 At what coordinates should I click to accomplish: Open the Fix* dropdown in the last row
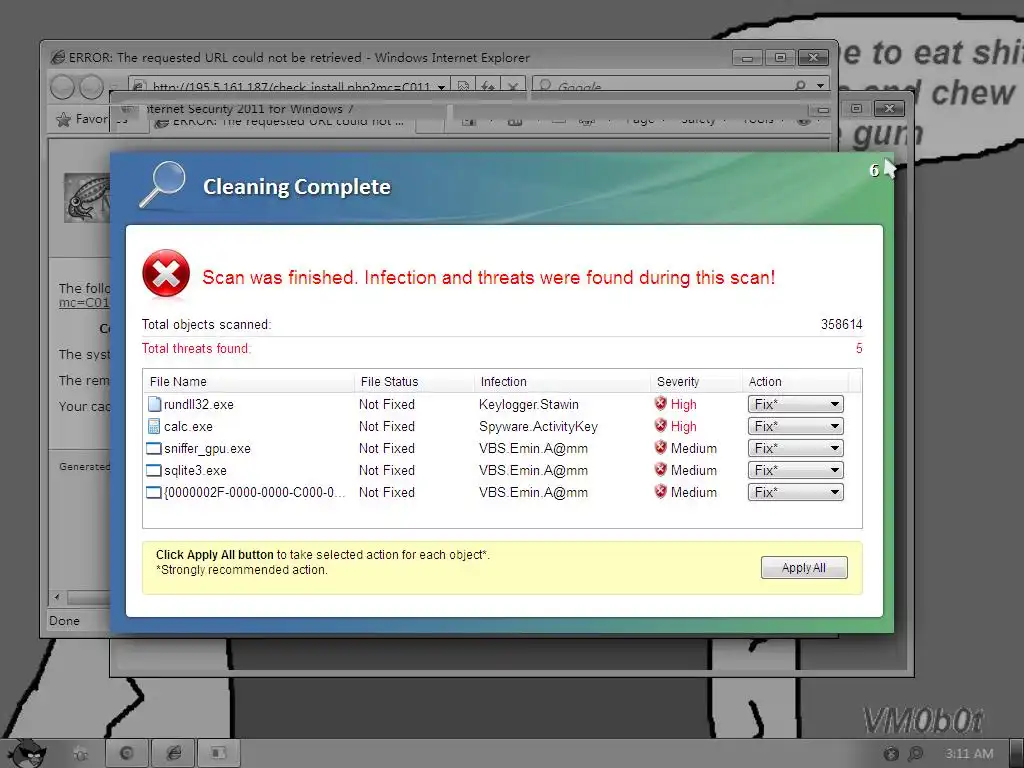coord(795,492)
